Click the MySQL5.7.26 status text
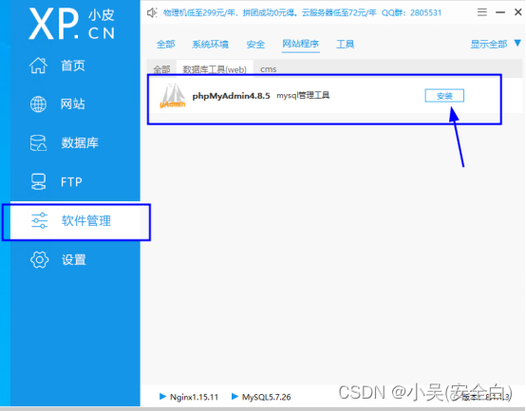The width and height of the screenshot is (526, 411). (266, 397)
